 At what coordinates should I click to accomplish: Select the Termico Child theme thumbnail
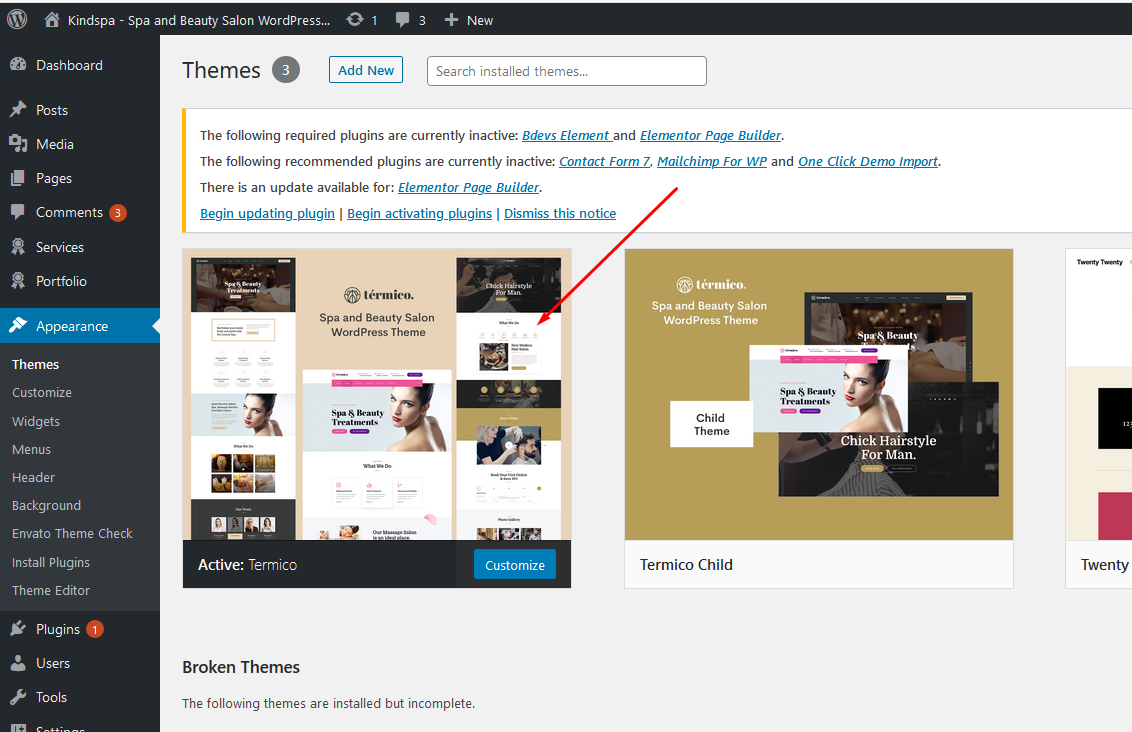[x=819, y=395]
